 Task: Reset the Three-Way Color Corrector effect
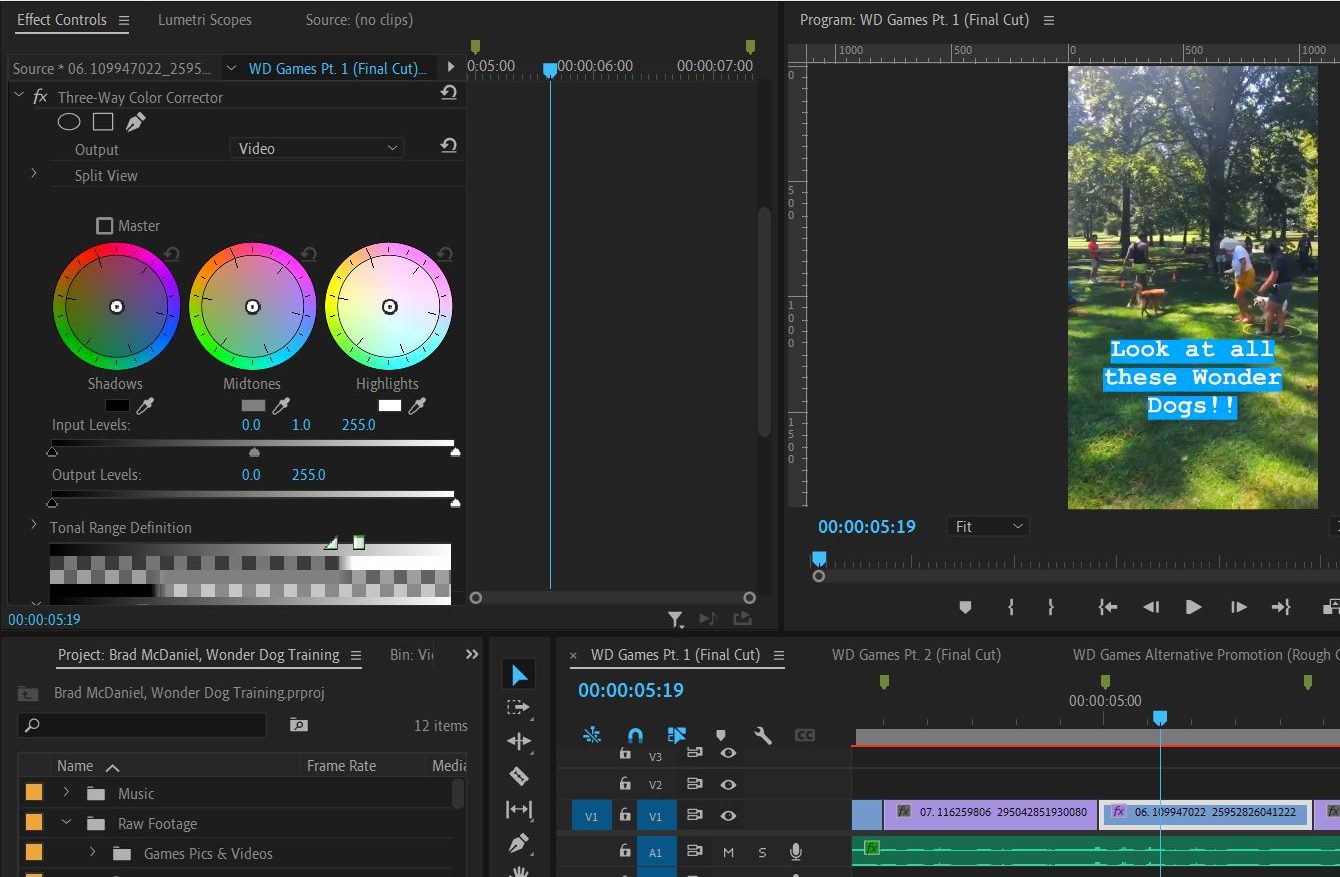[x=448, y=93]
